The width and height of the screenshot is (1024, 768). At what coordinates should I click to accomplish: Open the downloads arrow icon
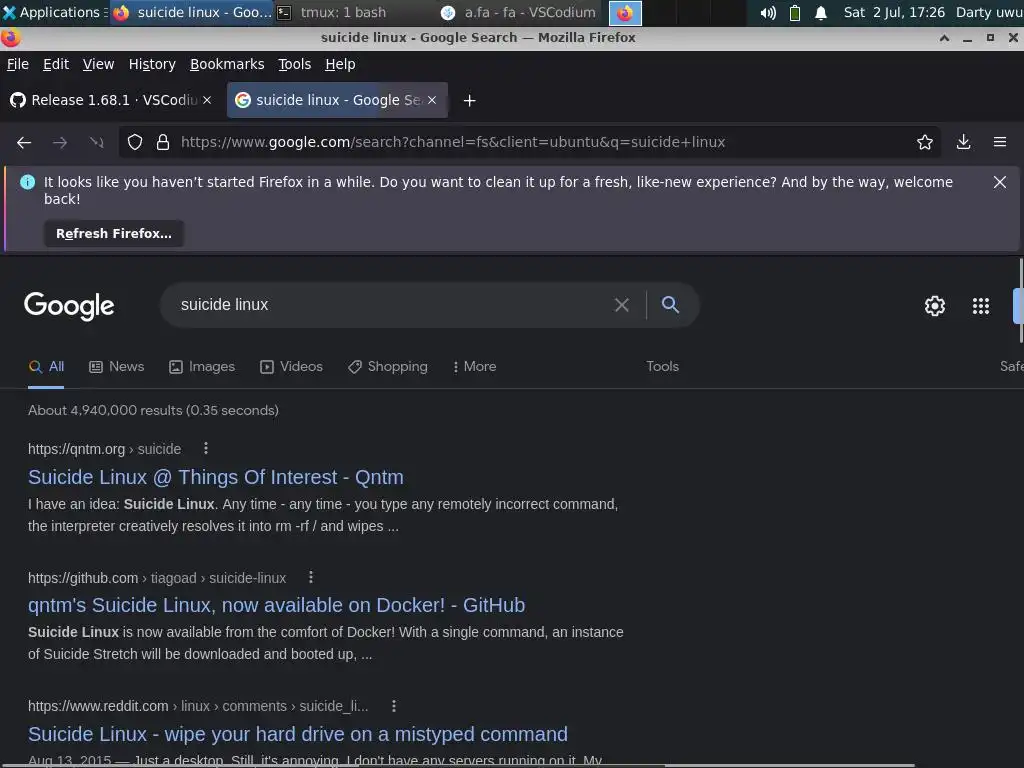(x=963, y=142)
